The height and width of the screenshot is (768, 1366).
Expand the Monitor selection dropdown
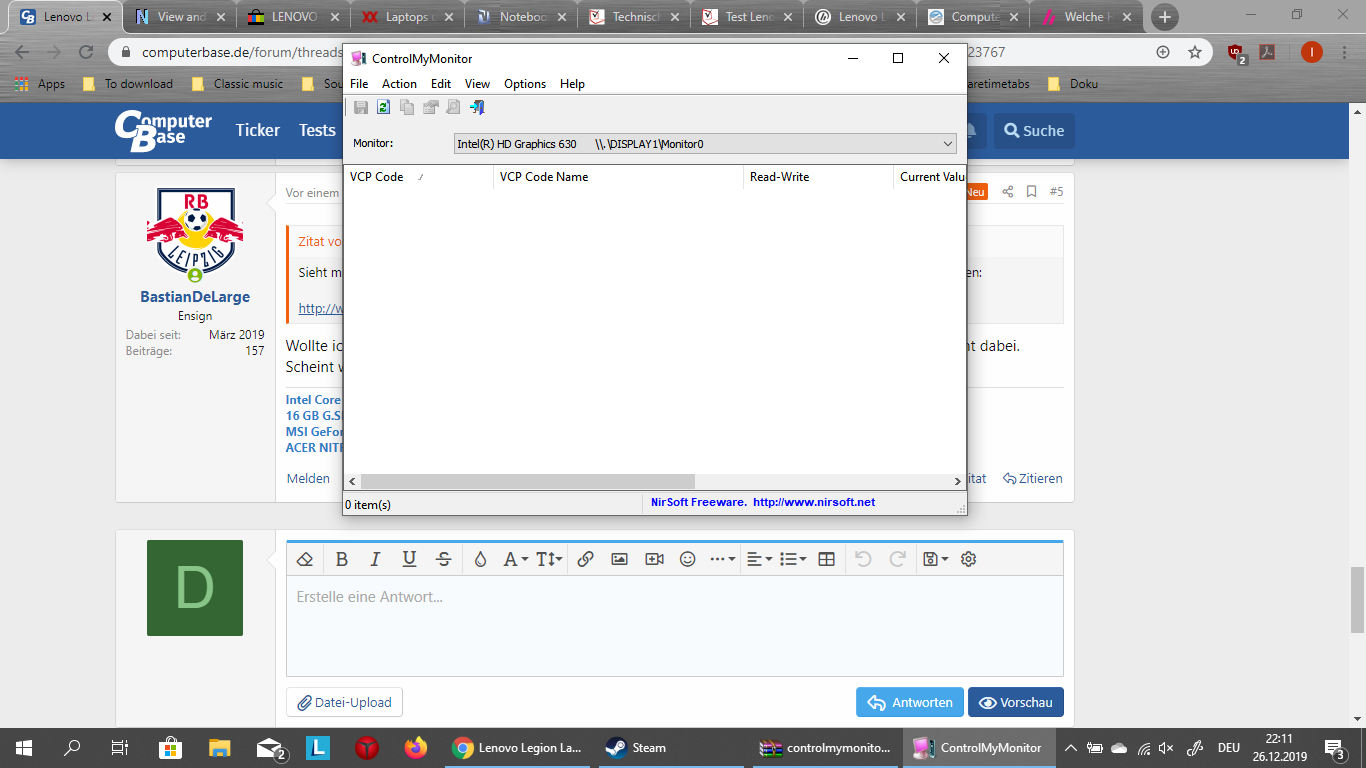click(x=705, y=144)
